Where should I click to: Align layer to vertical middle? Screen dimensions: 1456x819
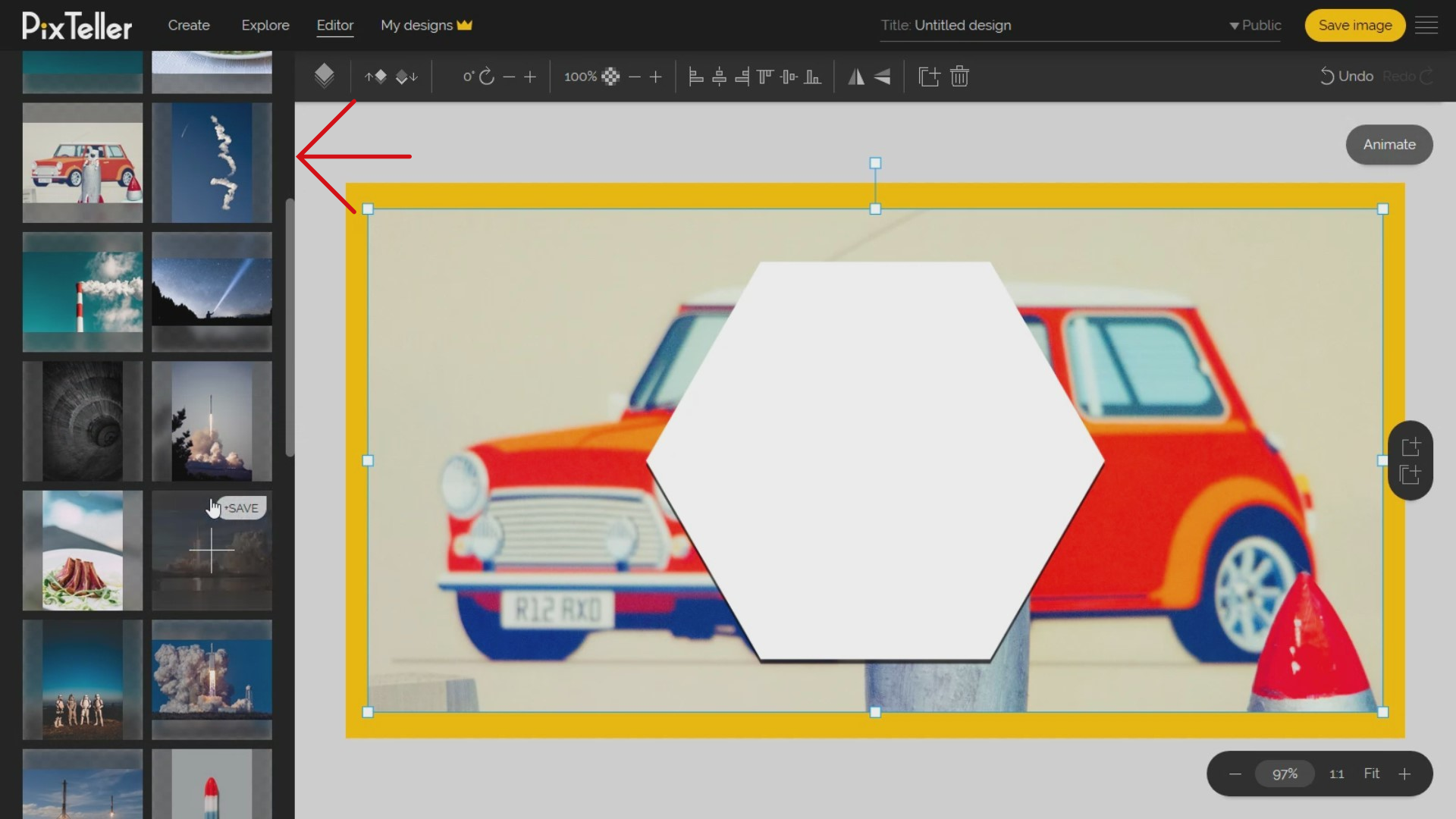tap(789, 77)
